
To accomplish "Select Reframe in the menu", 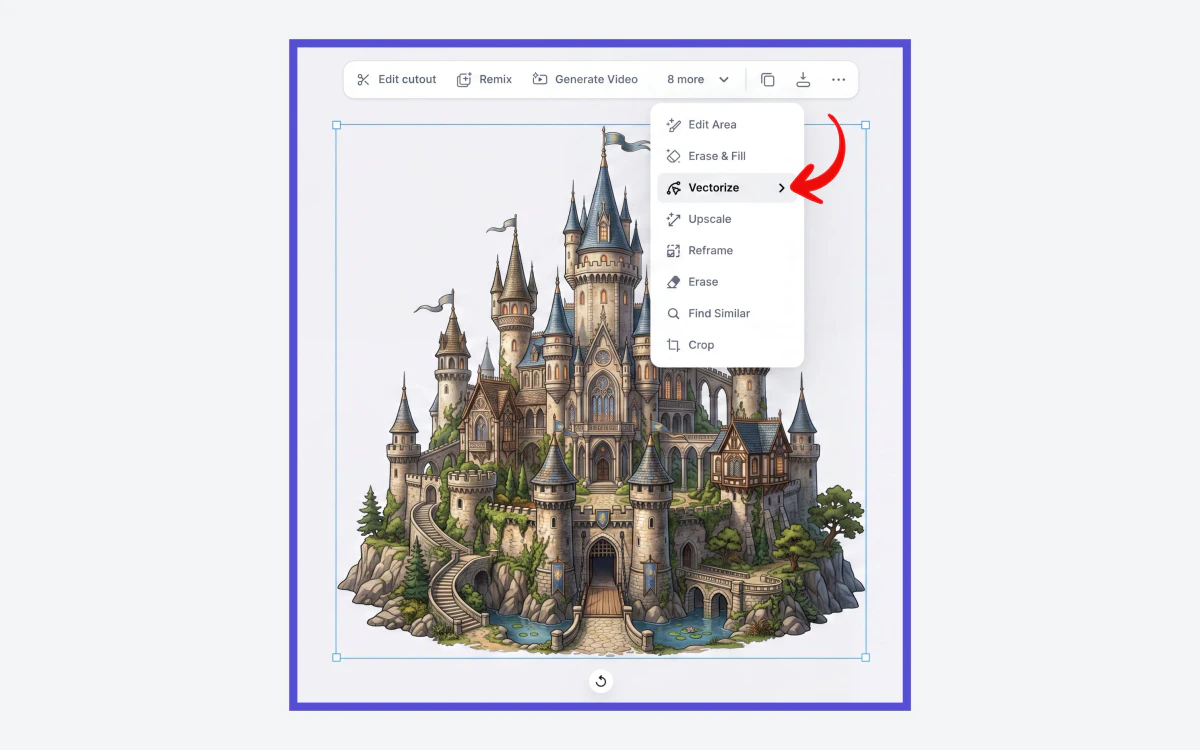I will pos(727,250).
